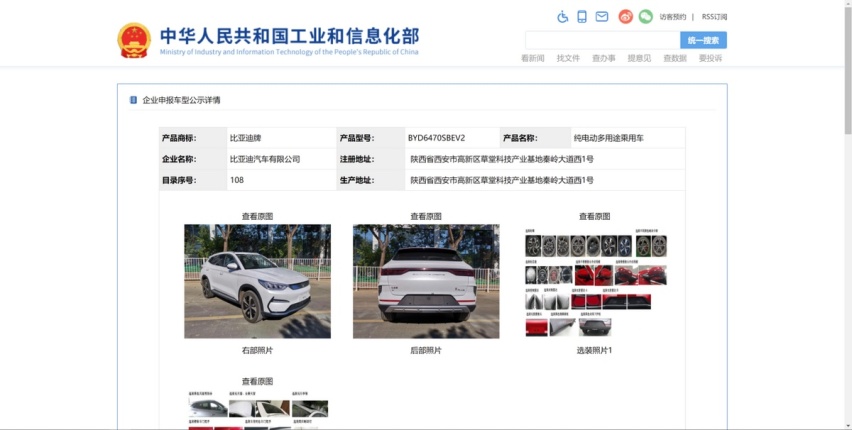Click 查看原图 above the rear photo

(x=426, y=216)
